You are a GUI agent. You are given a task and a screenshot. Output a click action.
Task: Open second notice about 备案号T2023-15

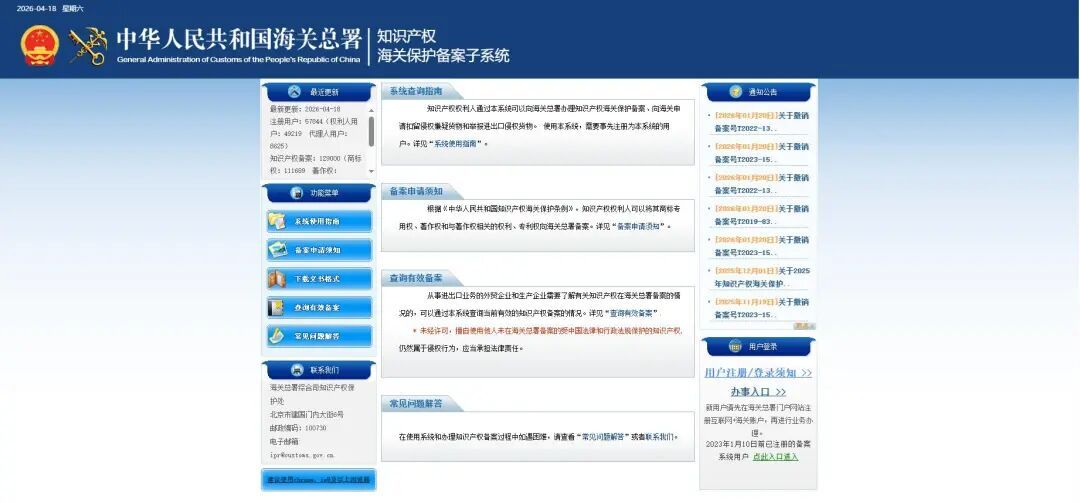pos(761,153)
